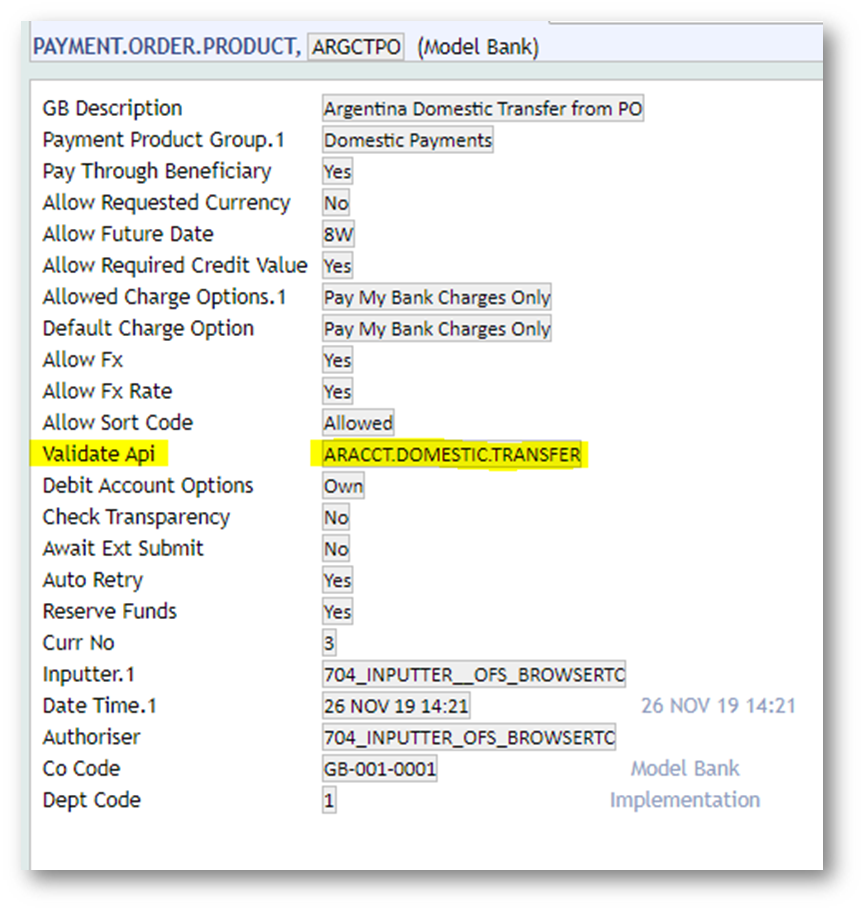
Task: Click the Curr No value 3
Action: point(329,643)
